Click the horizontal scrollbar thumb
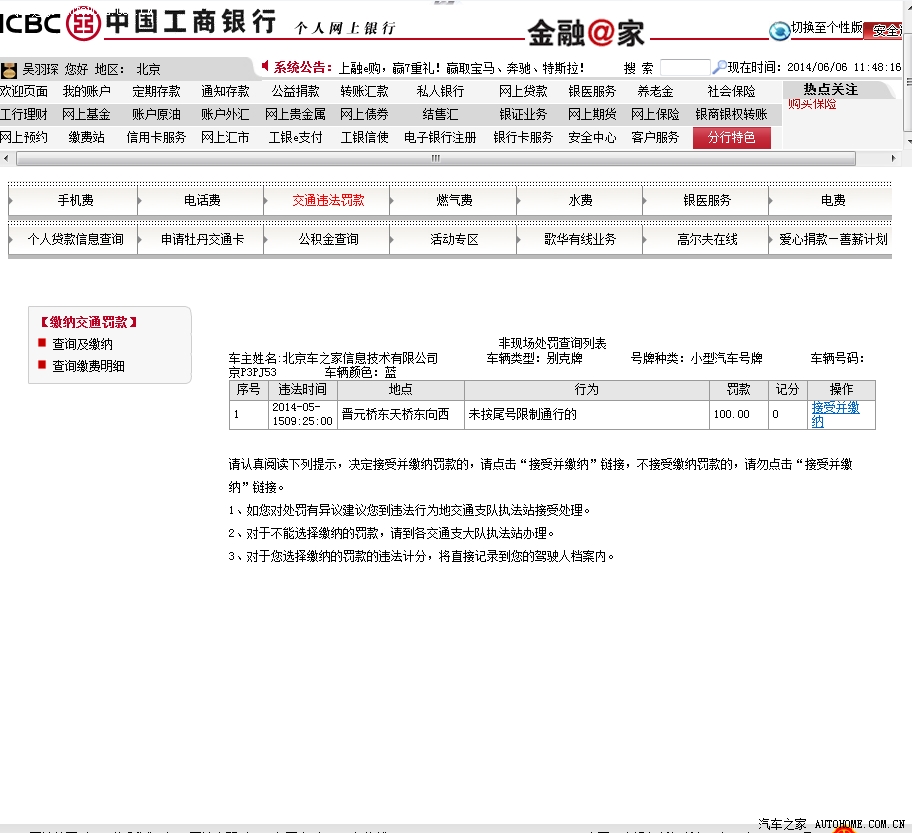Viewport: 912px width, 833px height. (x=436, y=158)
